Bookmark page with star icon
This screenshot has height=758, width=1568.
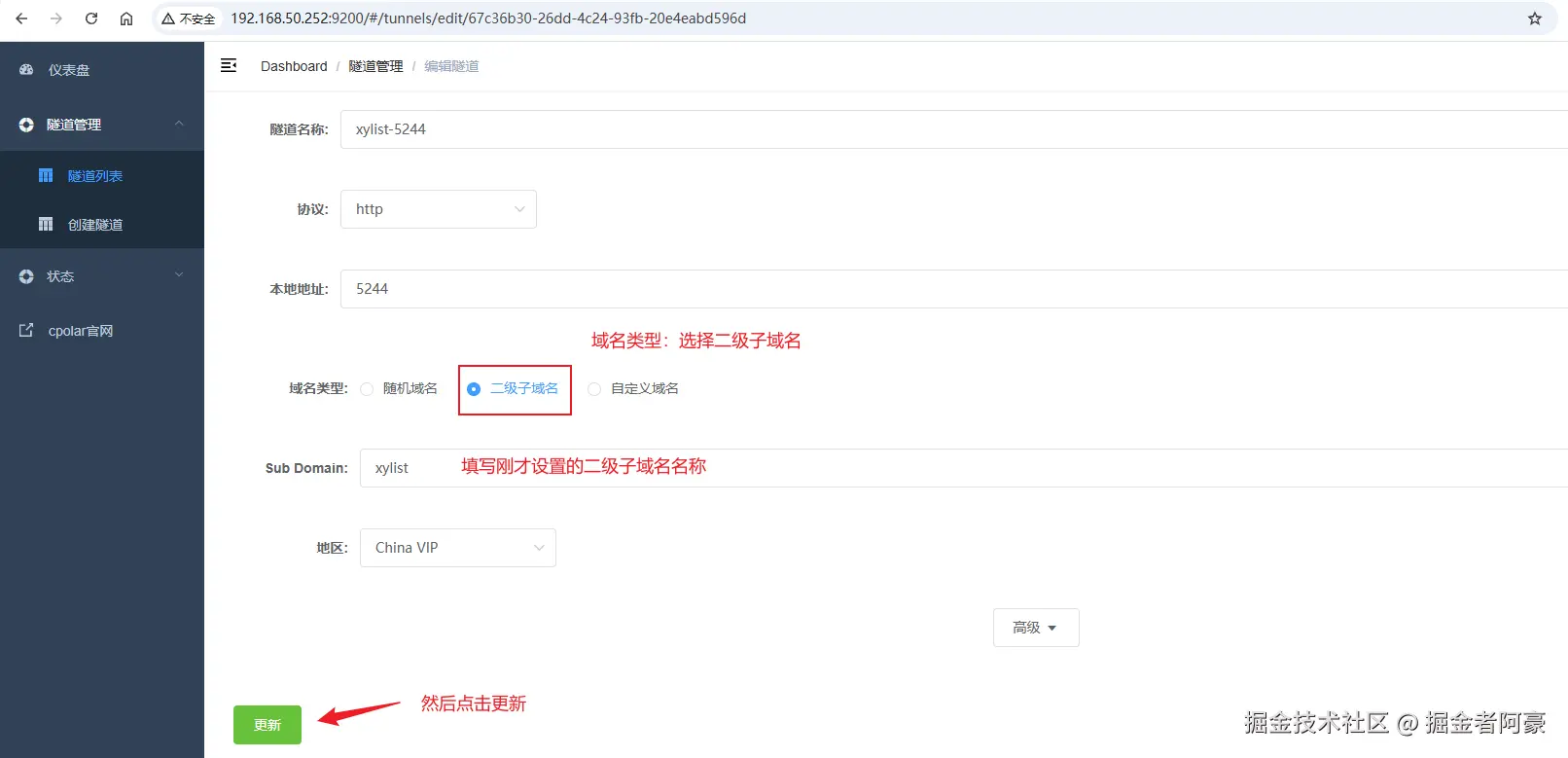[1535, 18]
